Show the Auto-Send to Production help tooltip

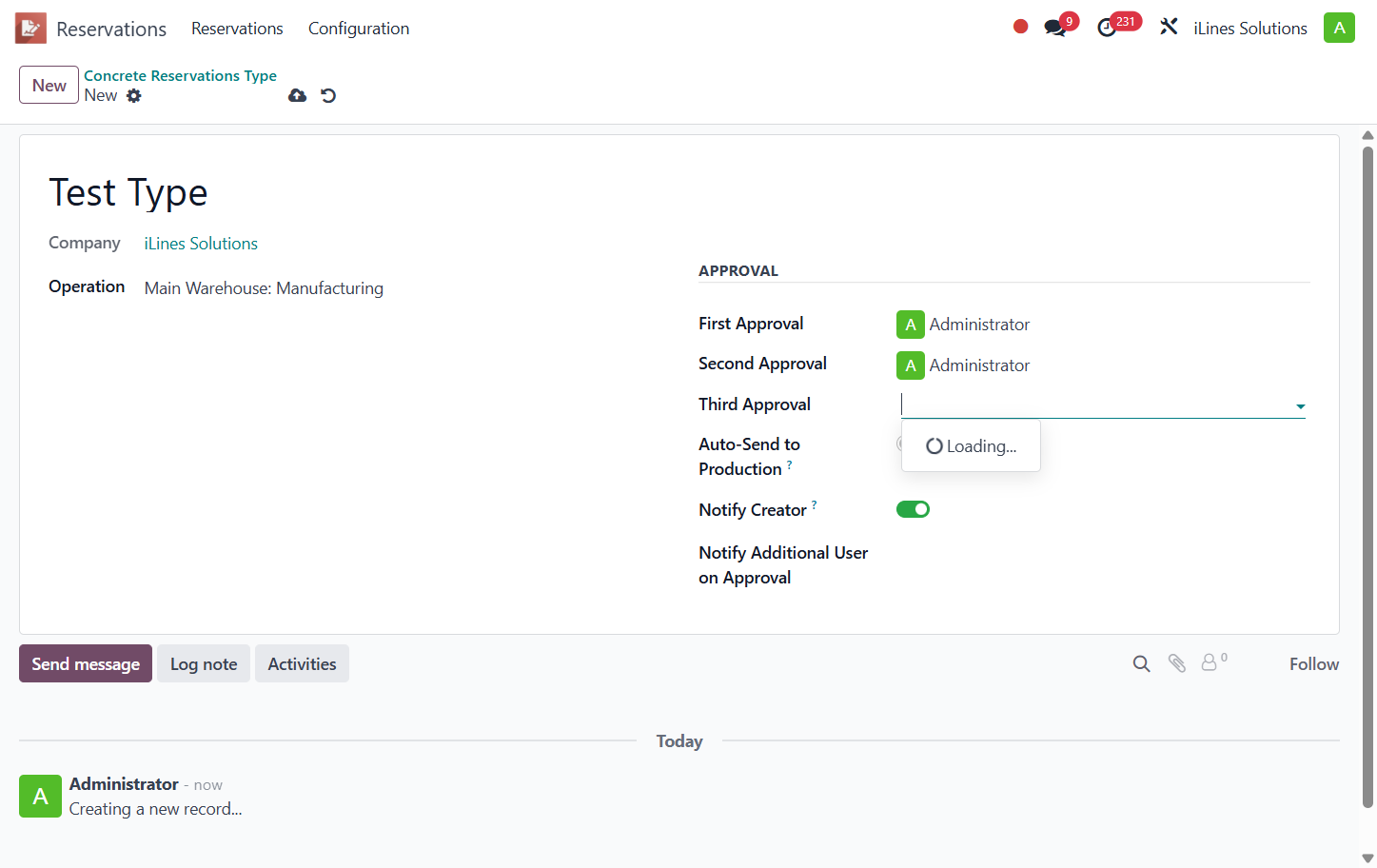click(x=789, y=464)
